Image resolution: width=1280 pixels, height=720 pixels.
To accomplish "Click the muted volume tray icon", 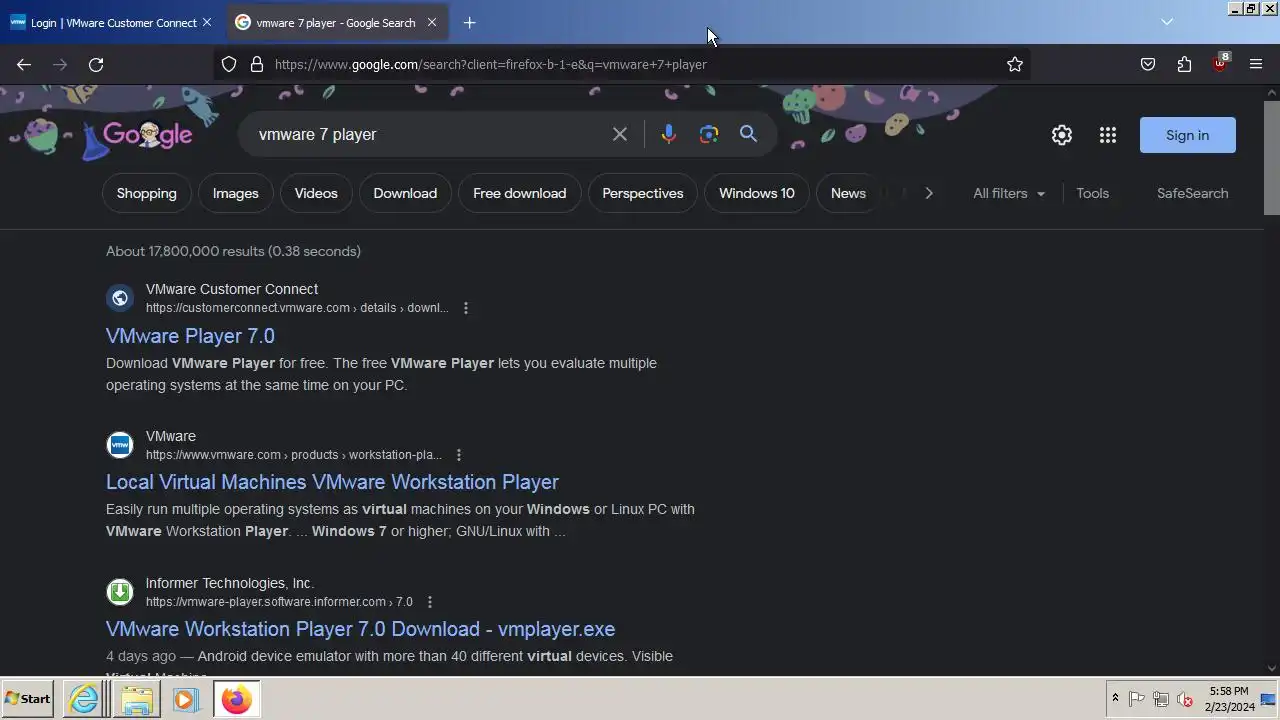I will (x=1185, y=699).
